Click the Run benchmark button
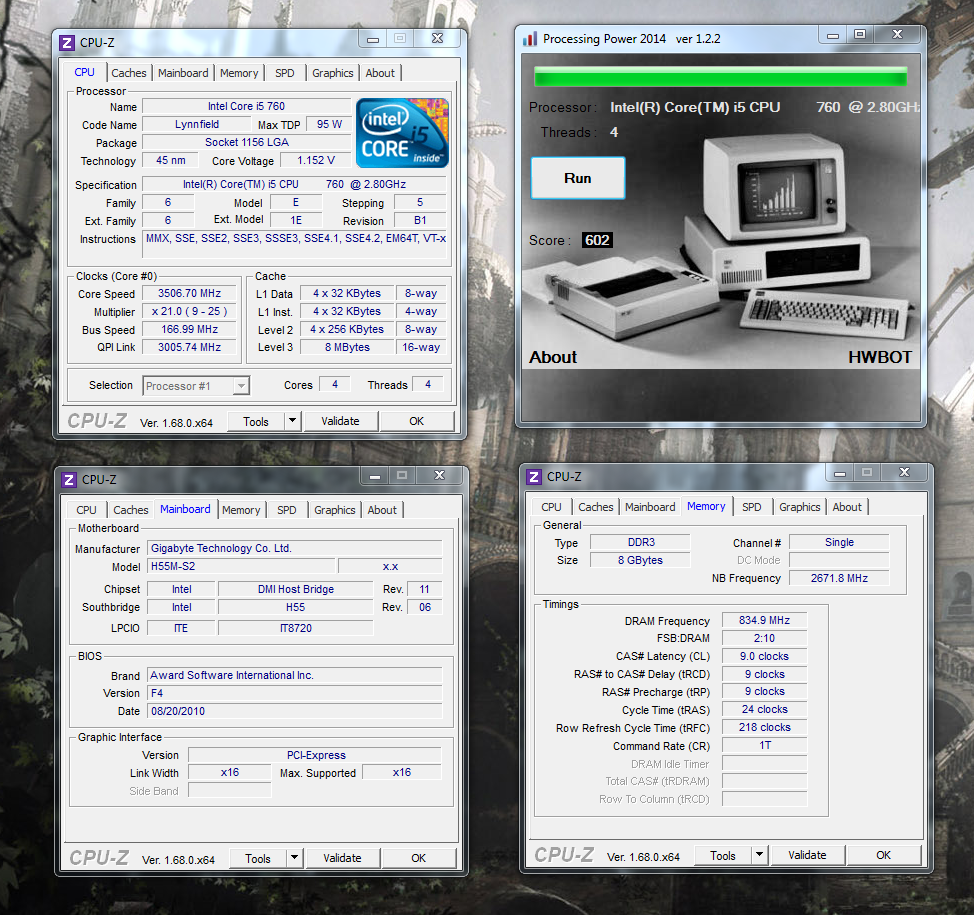 (x=578, y=178)
